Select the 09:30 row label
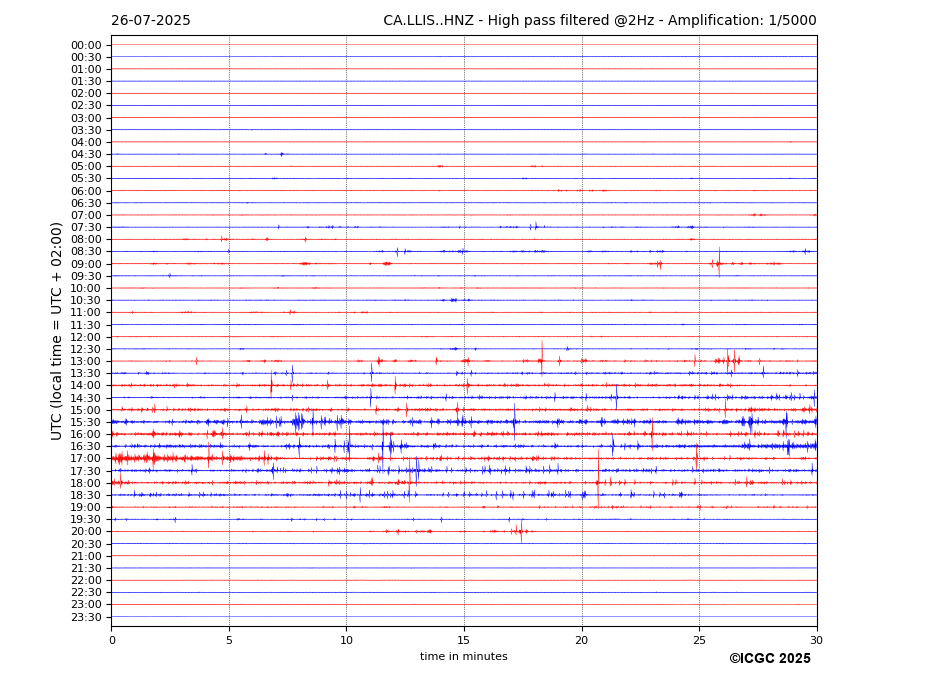 tap(86, 276)
